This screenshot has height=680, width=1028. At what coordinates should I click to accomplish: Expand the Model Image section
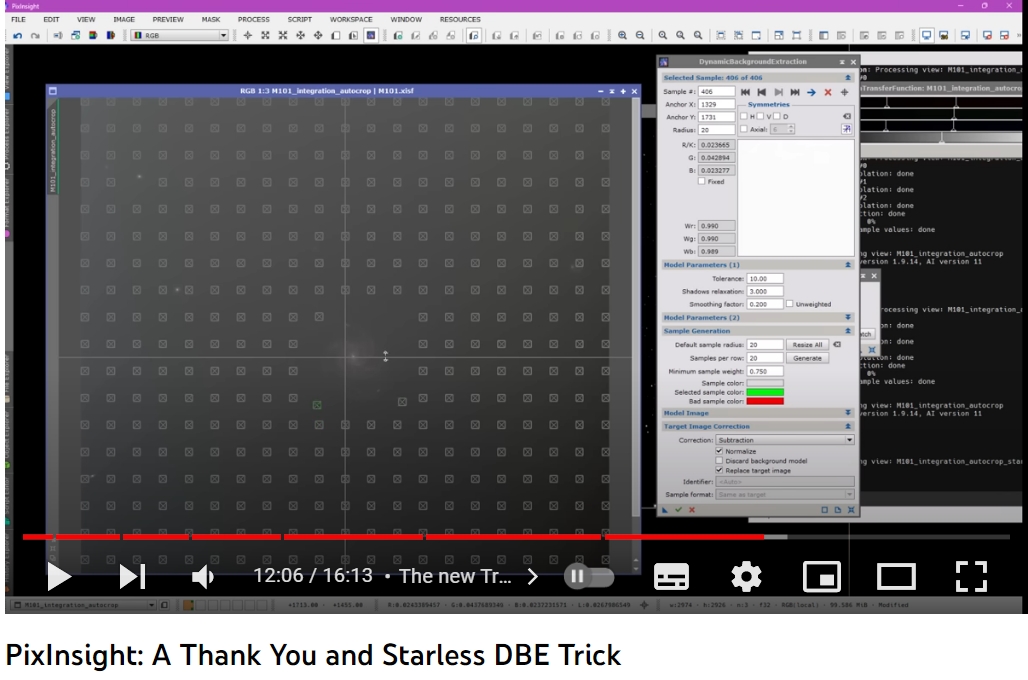point(848,413)
